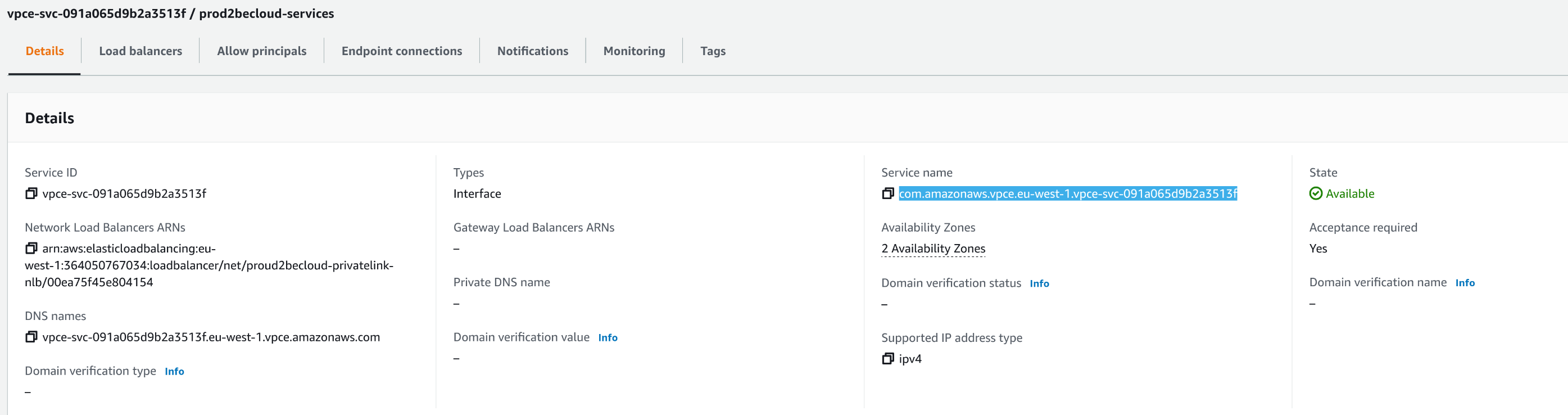
Task: Copy the Service ID value icon
Action: coord(31,193)
